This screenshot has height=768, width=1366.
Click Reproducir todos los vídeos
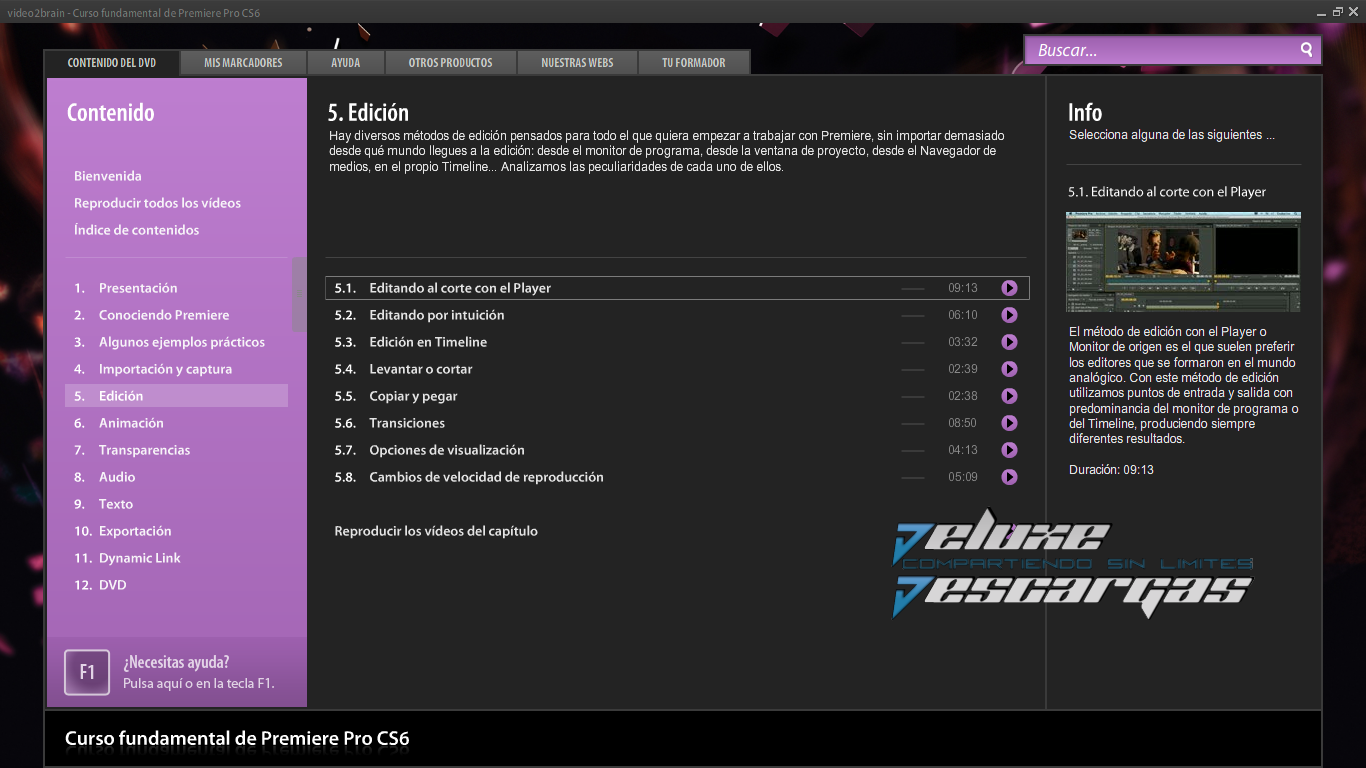157,203
